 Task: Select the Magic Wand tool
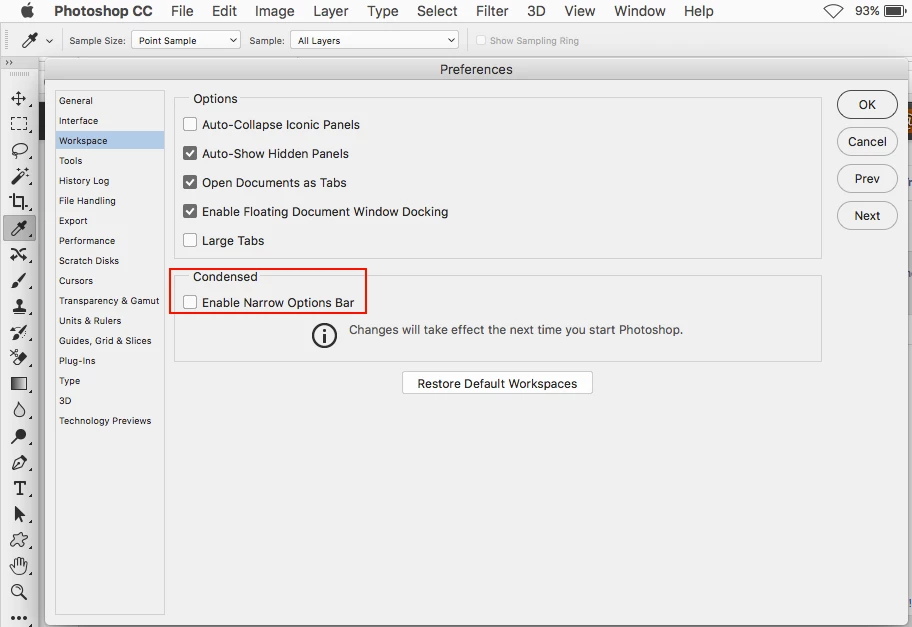(19, 176)
